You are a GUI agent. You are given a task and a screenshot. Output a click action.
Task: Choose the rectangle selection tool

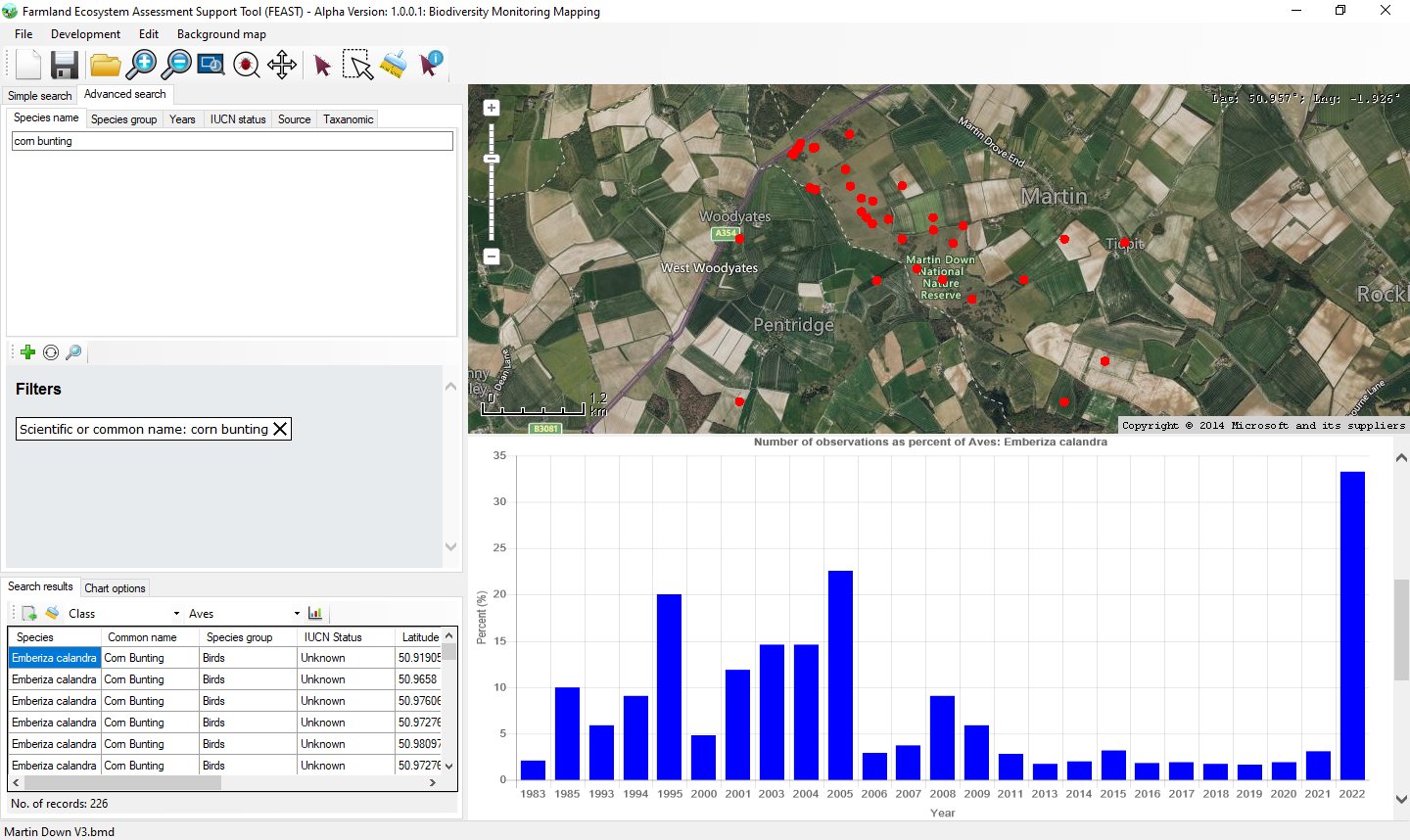point(357,66)
